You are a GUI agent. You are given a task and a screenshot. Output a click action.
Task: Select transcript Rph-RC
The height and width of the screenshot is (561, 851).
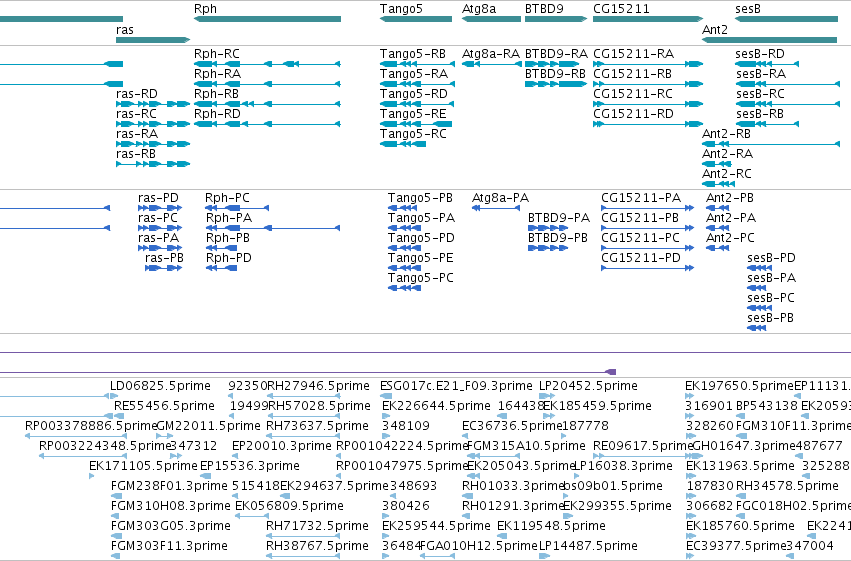pos(217,54)
